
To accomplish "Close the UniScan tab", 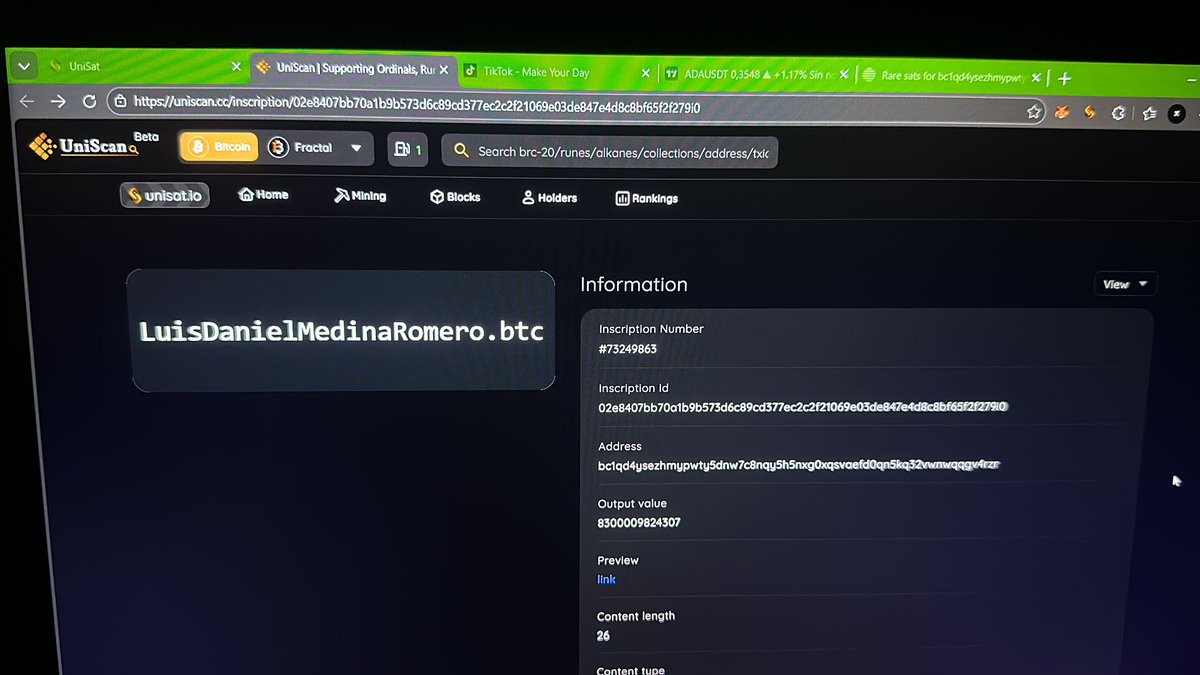I will point(444,70).
